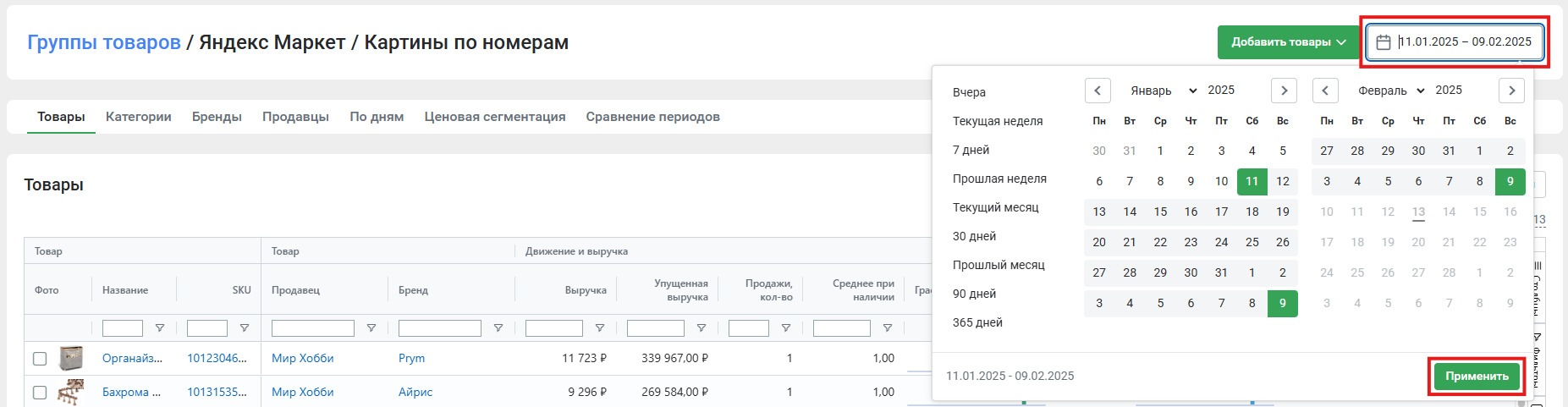Image resolution: width=1568 pixels, height=407 pixels.
Task: Select January 24 in the calendar
Action: 1222,242
